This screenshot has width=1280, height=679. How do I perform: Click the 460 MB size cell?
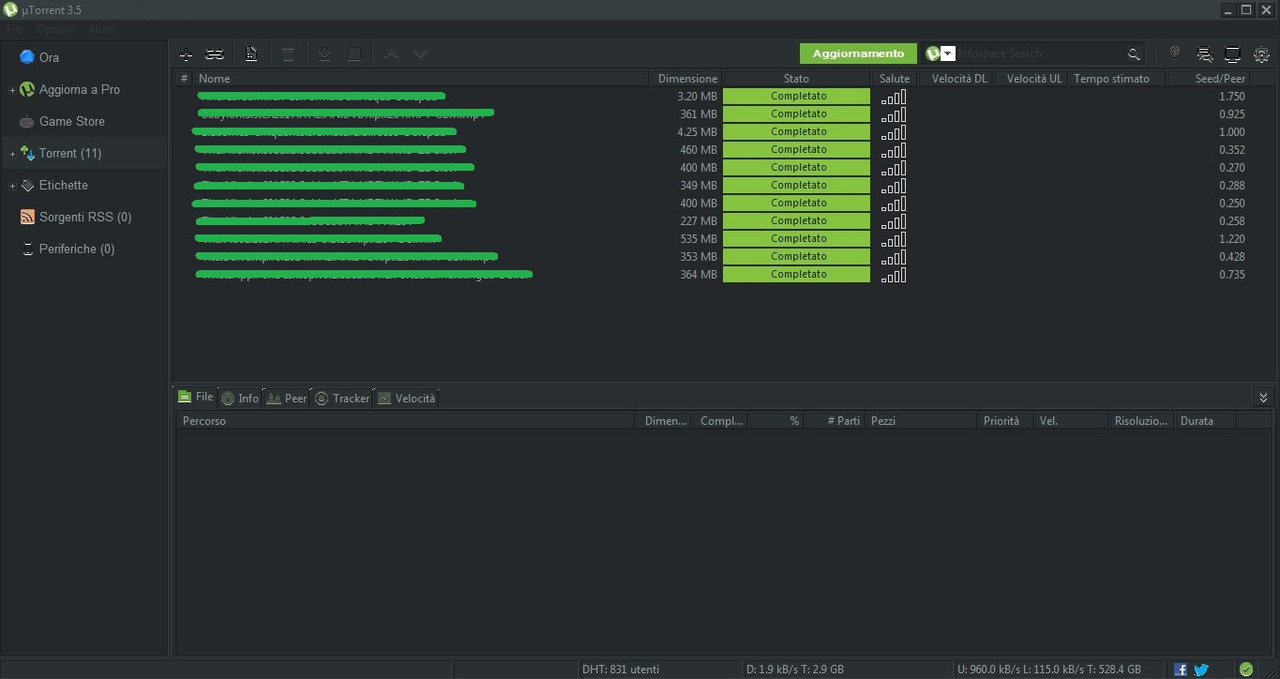pos(698,150)
